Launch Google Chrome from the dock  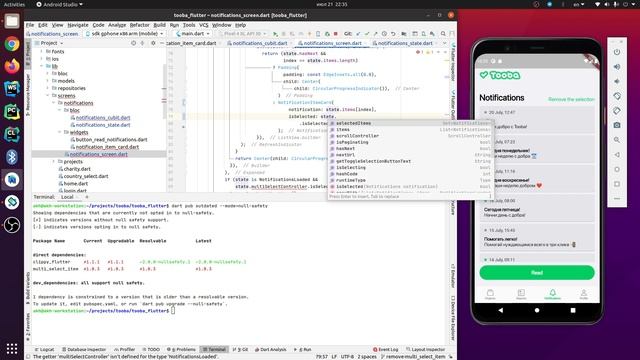pyautogui.click(x=12, y=44)
